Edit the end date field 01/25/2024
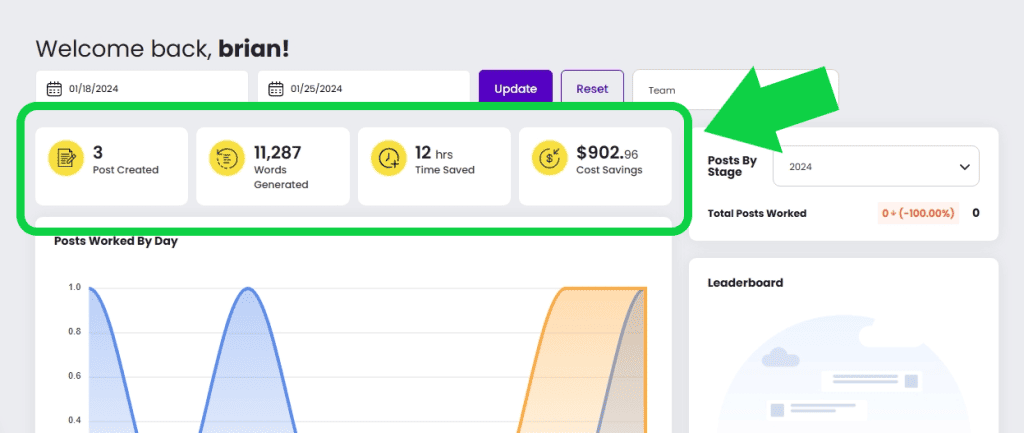Viewport: 1024px width, 433px height. tap(364, 89)
